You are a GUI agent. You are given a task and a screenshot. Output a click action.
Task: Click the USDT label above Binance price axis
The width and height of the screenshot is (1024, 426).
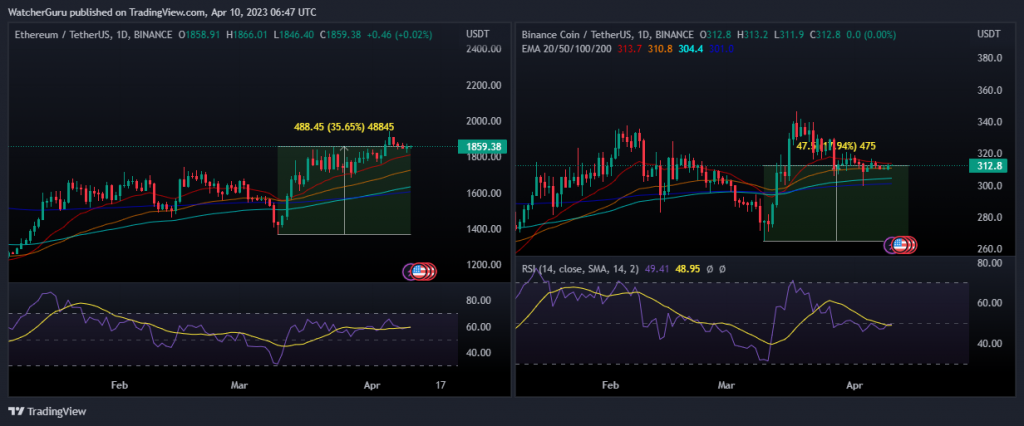987,34
